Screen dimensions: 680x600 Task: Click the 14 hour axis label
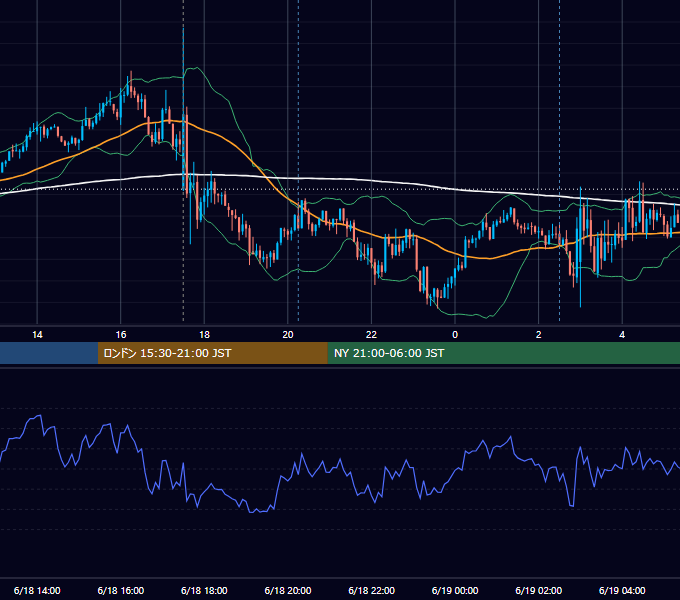[x=37, y=335]
